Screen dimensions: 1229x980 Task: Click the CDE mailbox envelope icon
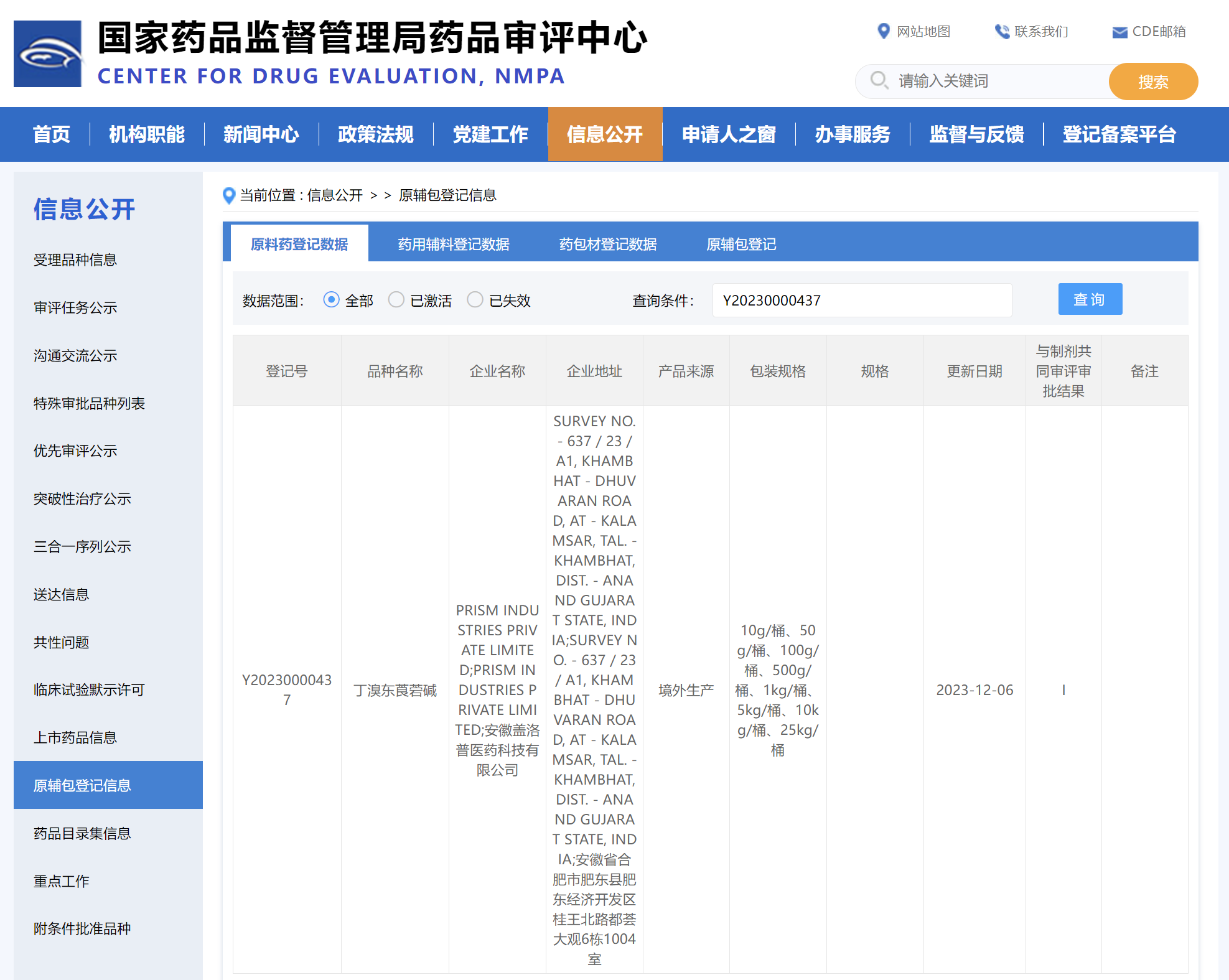click(1119, 32)
